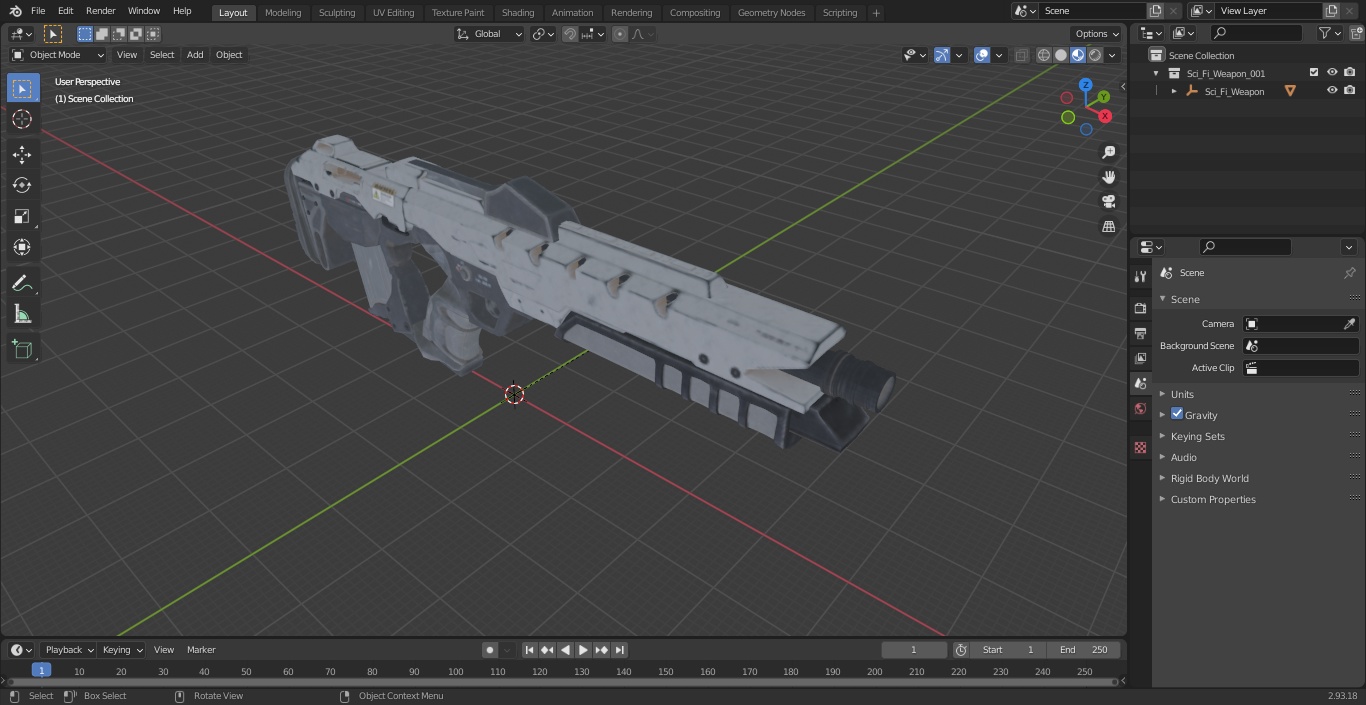Hide Sci_Fi_Weapon object with eye icon
The width and height of the screenshot is (1366, 705).
(1332, 91)
